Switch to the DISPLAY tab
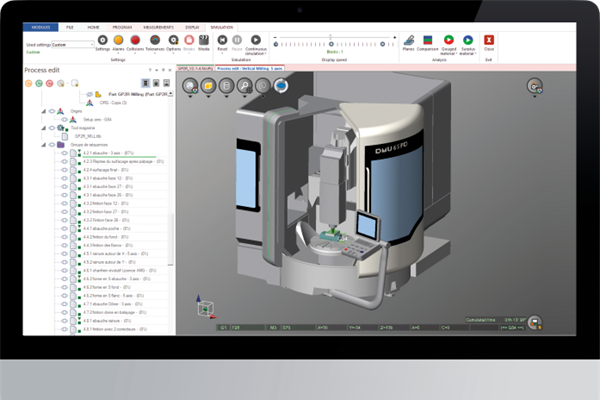 point(192,27)
